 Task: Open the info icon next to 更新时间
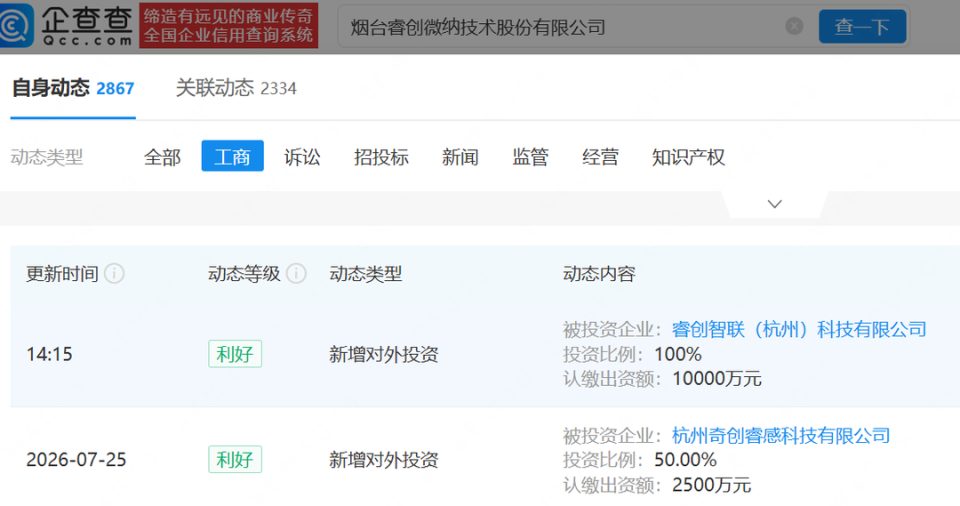tap(114, 273)
